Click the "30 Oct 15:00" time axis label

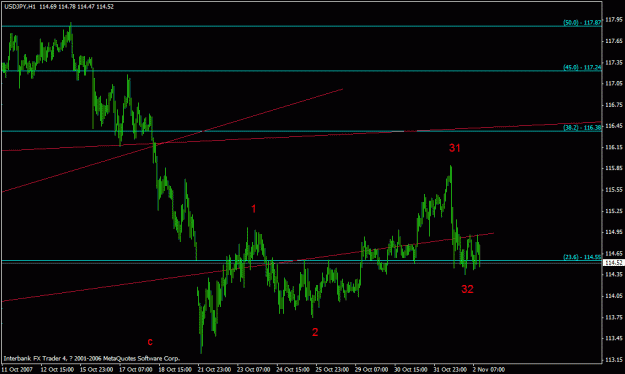tap(411, 370)
